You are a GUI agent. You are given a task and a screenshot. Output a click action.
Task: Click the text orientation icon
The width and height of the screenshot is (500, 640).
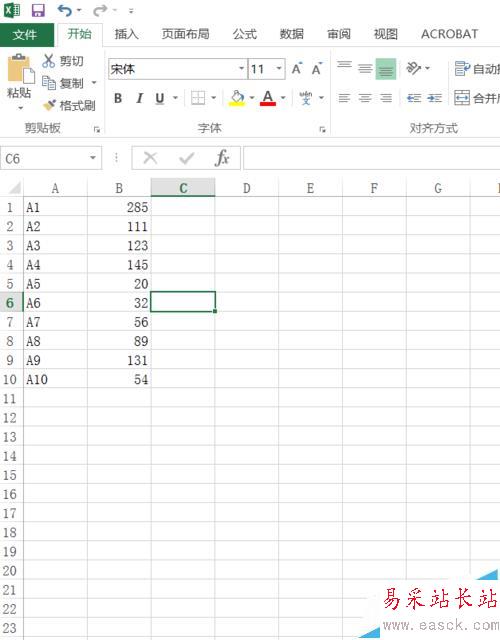413,68
